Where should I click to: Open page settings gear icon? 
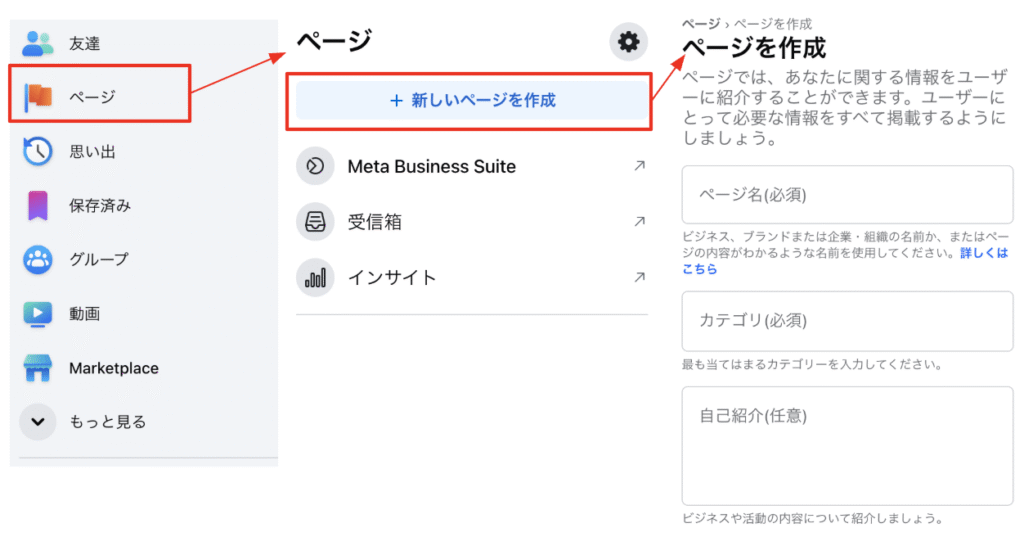tap(628, 42)
